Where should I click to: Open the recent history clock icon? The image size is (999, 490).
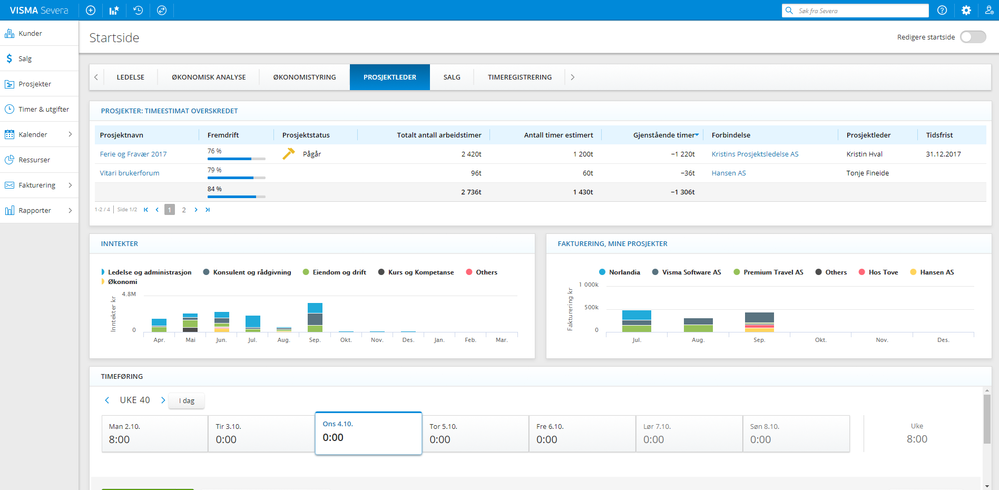[138, 10]
